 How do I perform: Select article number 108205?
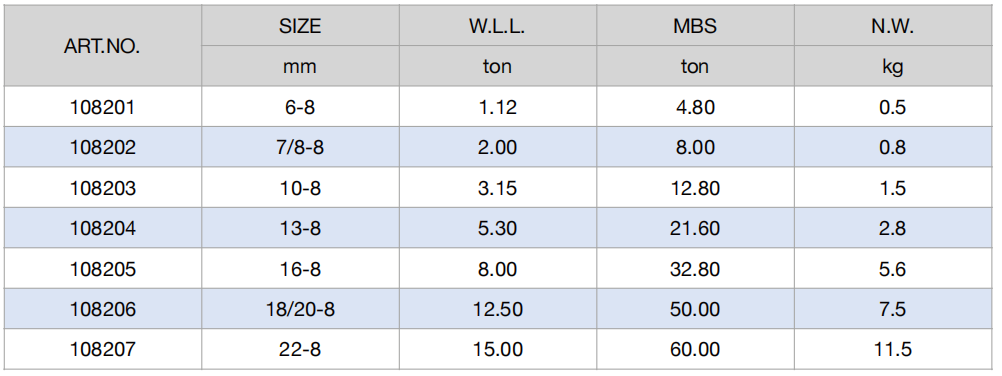coord(102,269)
